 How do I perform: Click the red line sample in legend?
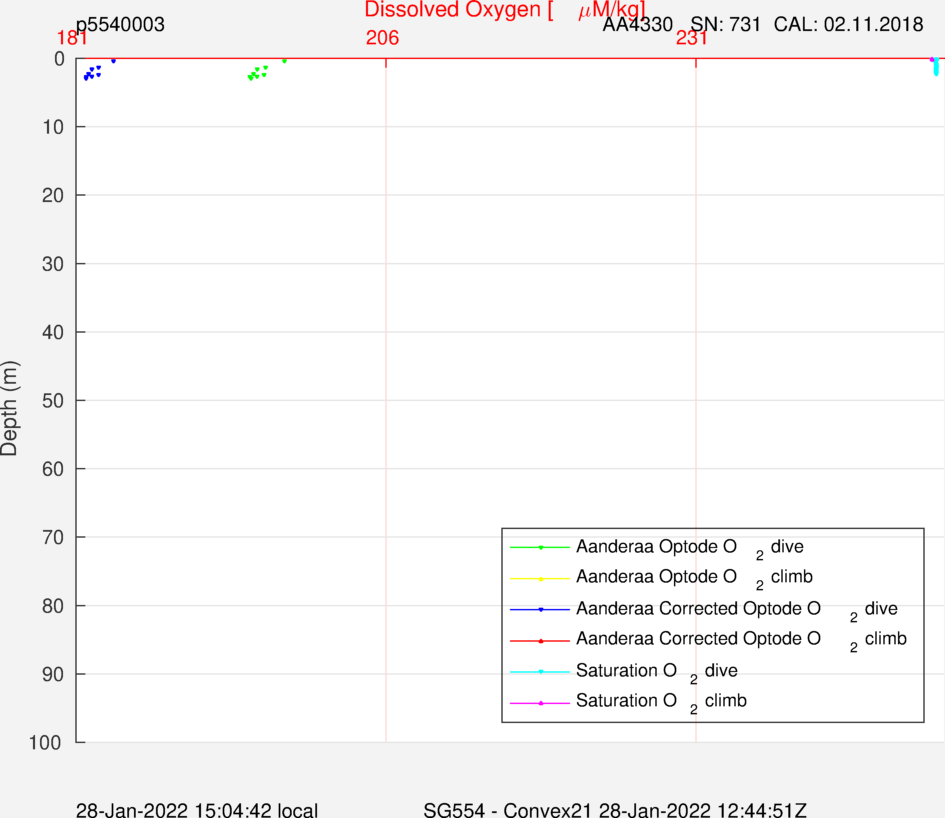pyautogui.click(x=540, y=641)
